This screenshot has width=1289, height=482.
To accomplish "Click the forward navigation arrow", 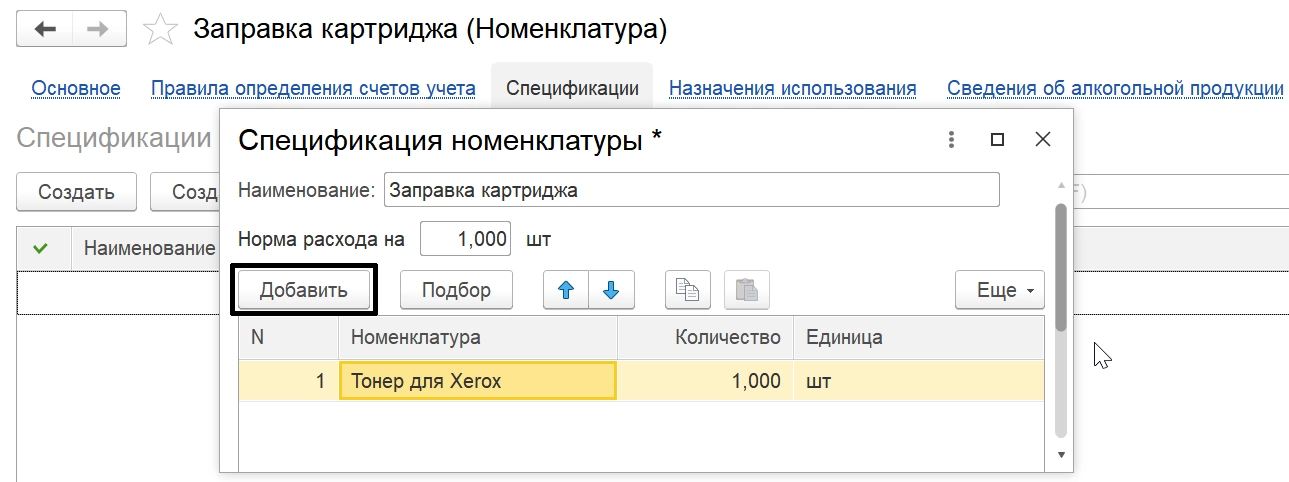I will point(98,29).
